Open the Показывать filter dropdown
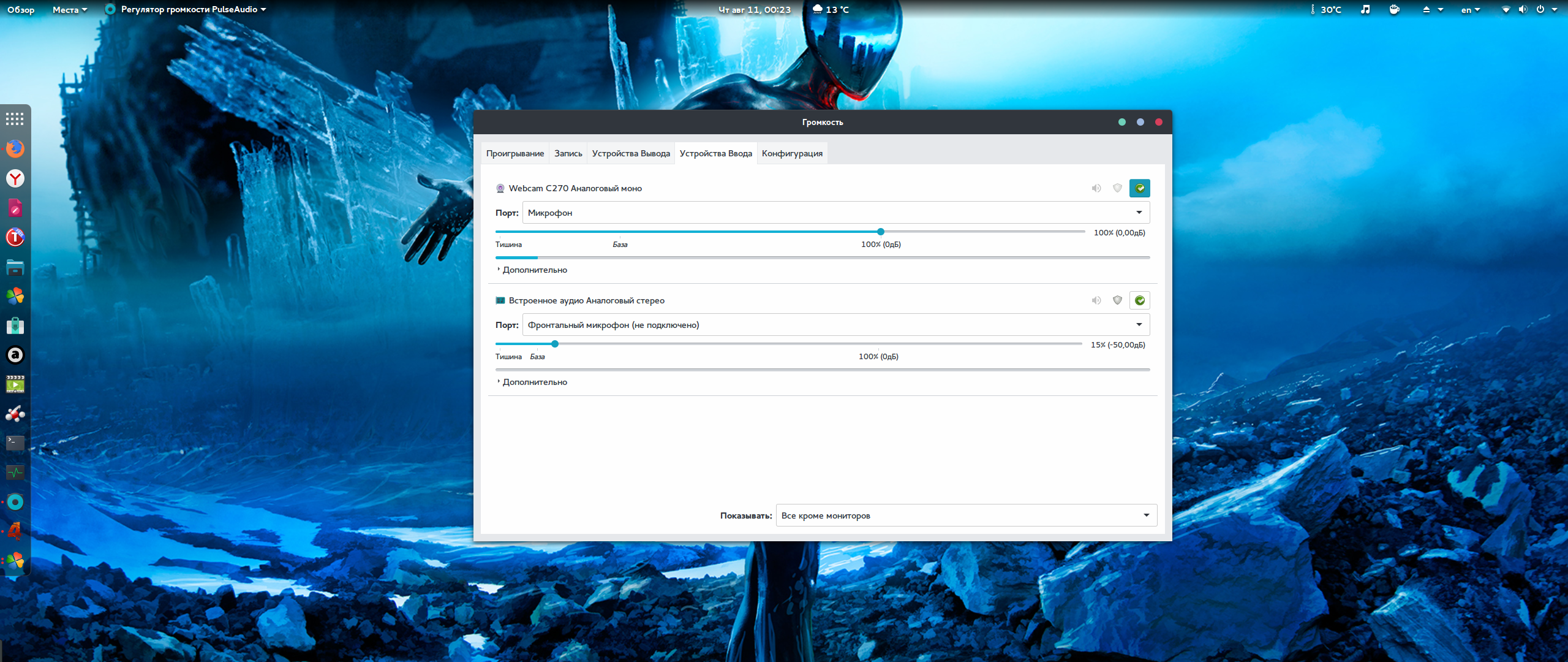The height and width of the screenshot is (662, 1568). coord(966,516)
